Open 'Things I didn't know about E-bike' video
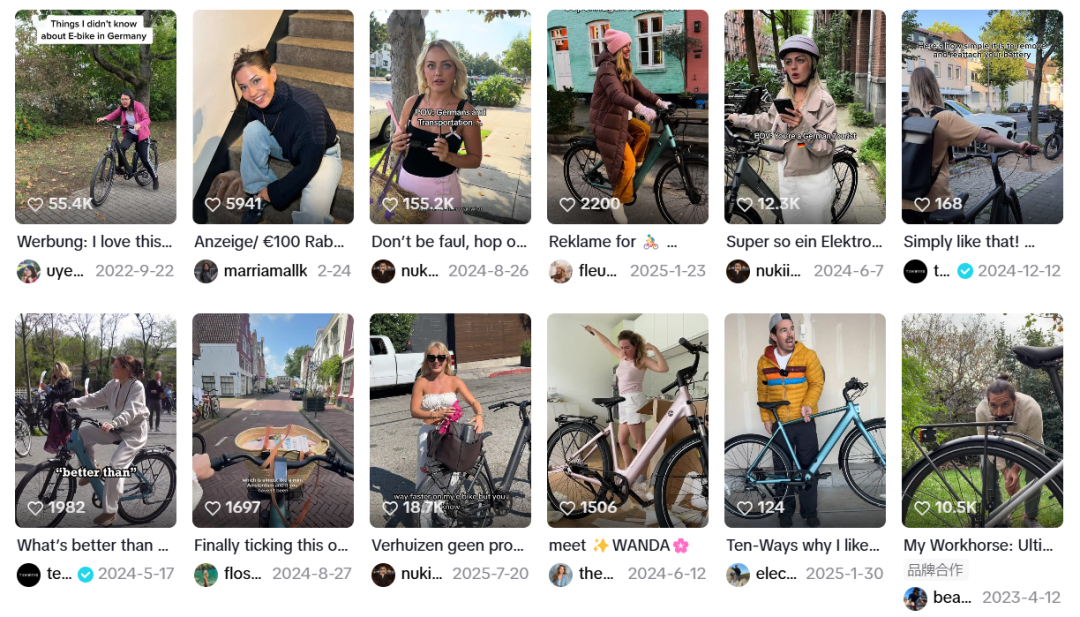Viewport: 1080px width, 617px height. [x=96, y=116]
